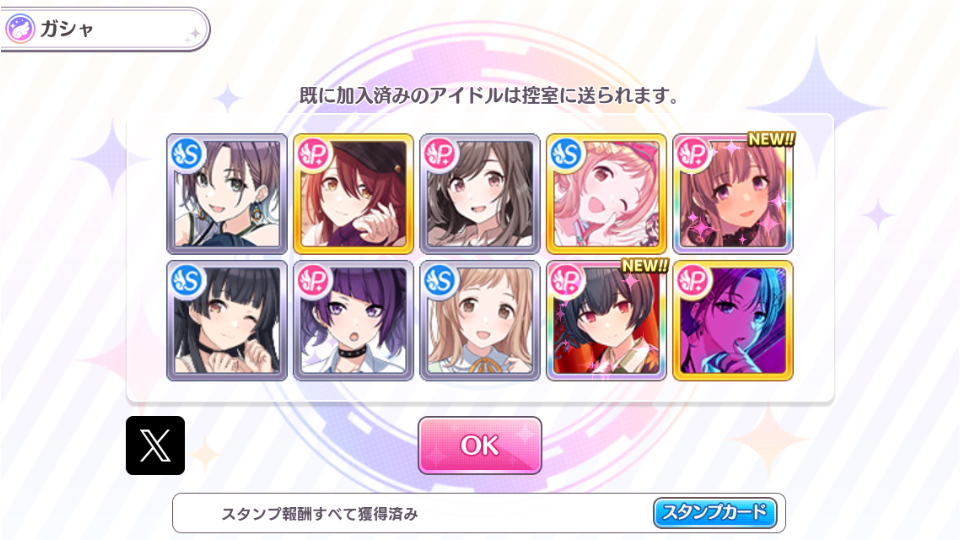The height and width of the screenshot is (540, 960).
Task: Open the スタンプカード stamp card
Action: tap(715, 512)
